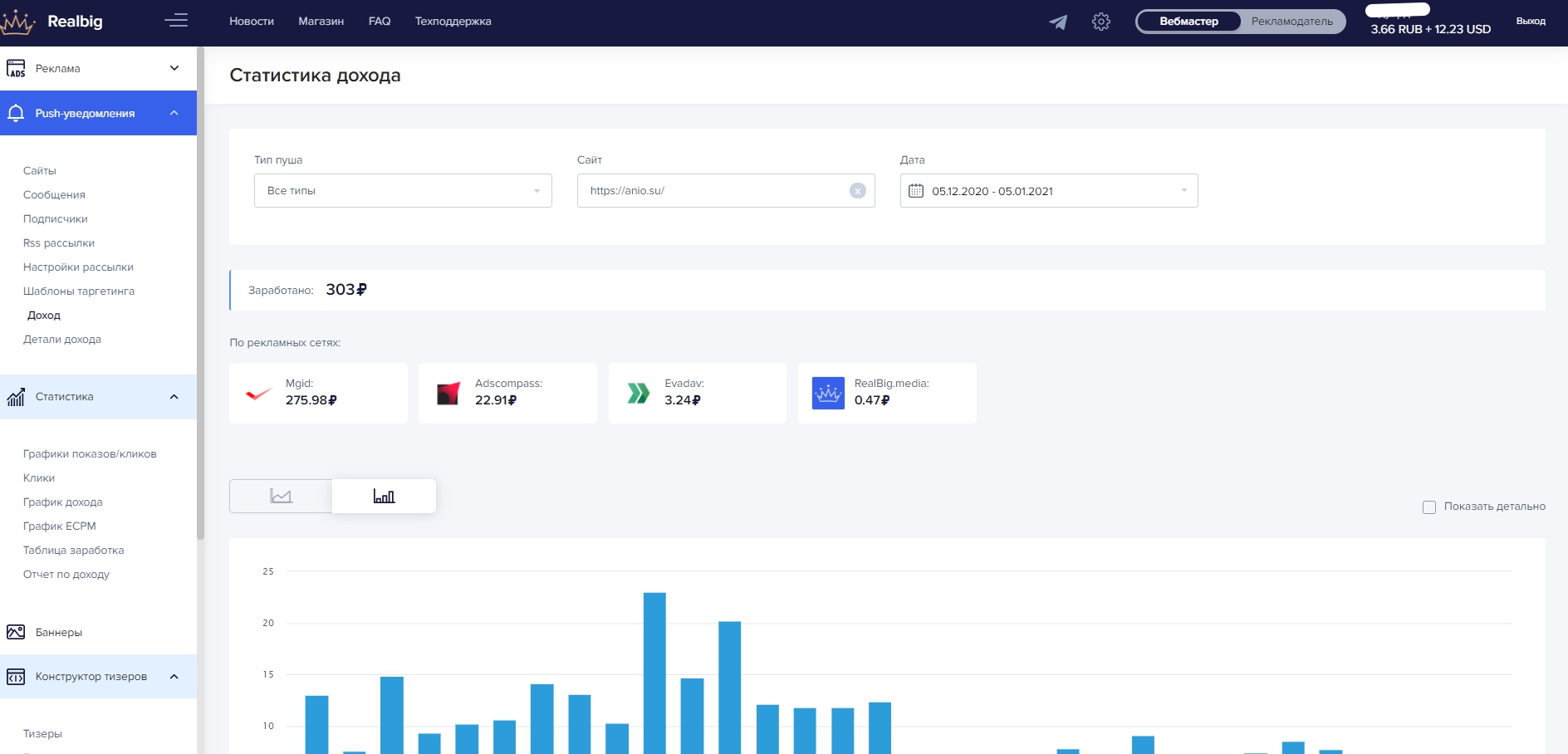Open the date range dropdown
This screenshot has width=1568, height=754.
click(1048, 191)
